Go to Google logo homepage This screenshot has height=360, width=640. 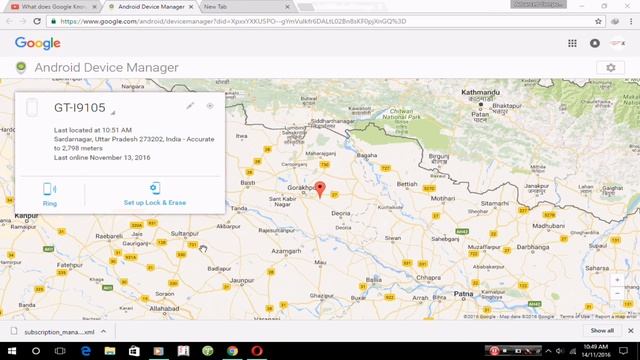click(x=38, y=43)
